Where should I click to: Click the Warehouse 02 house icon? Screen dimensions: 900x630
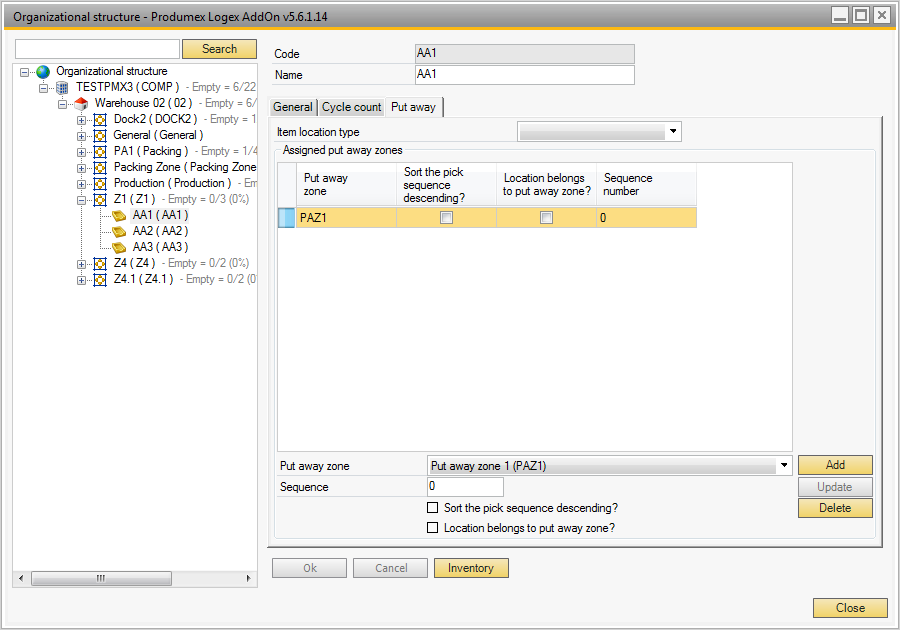coord(81,104)
